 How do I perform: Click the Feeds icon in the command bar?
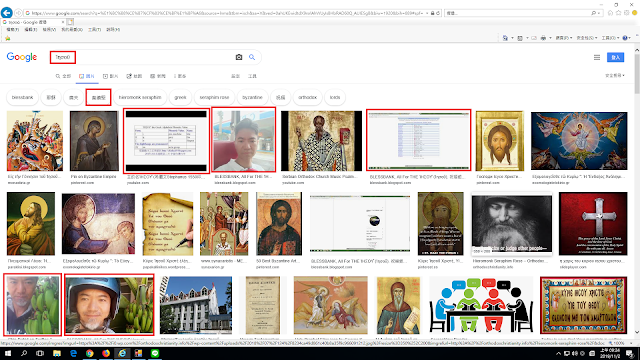(520, 38)
